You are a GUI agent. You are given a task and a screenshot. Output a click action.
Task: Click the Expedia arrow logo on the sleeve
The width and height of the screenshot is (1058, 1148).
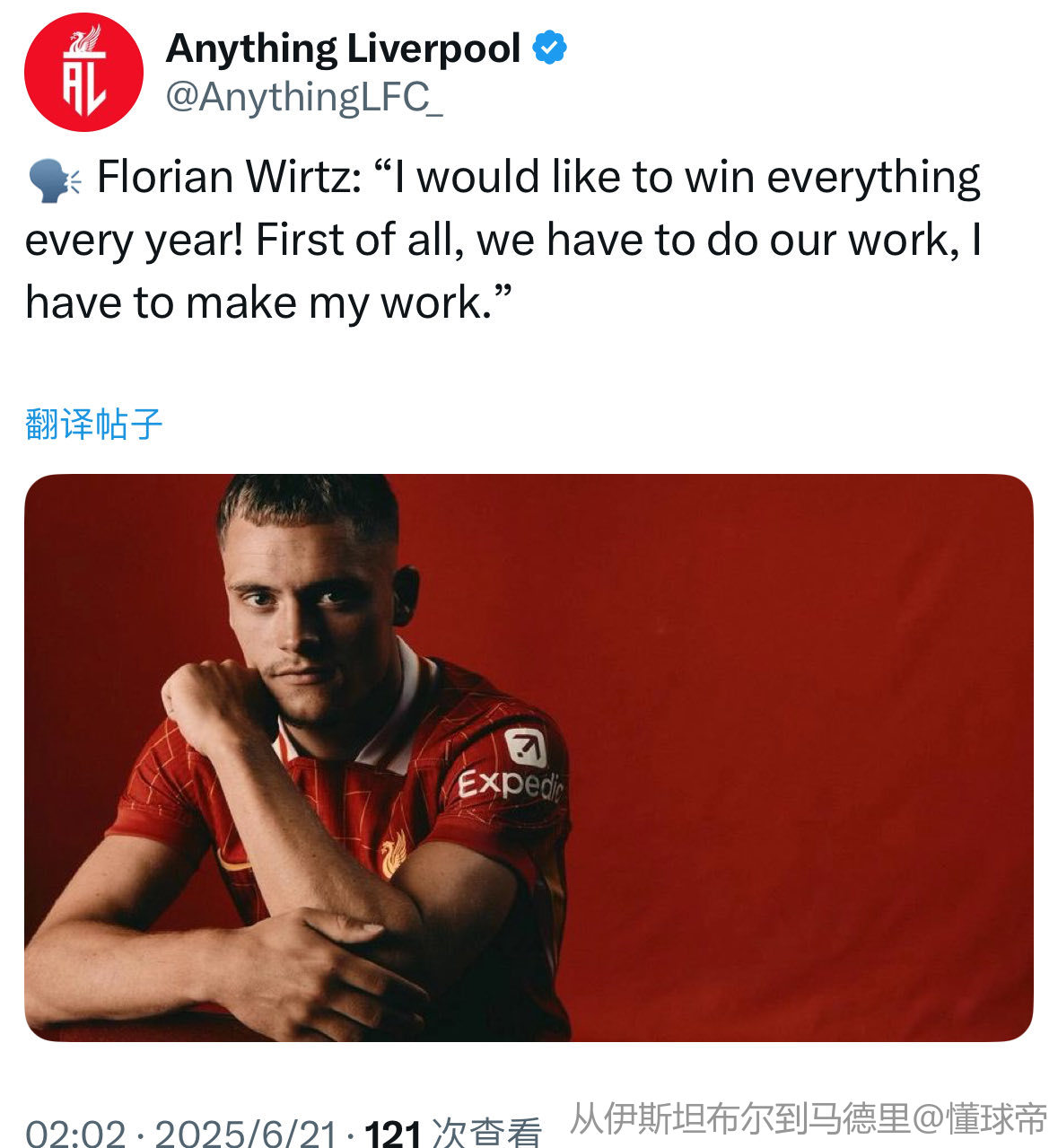(525, 748)
